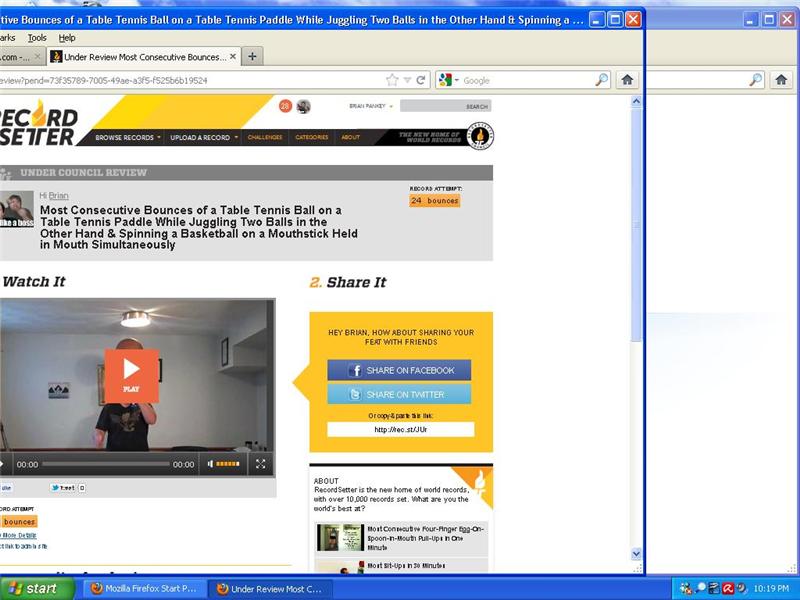This screenshot has height=600, width=800.
Task: Click the 24 bounces record attempt badge
Action: 435,201
